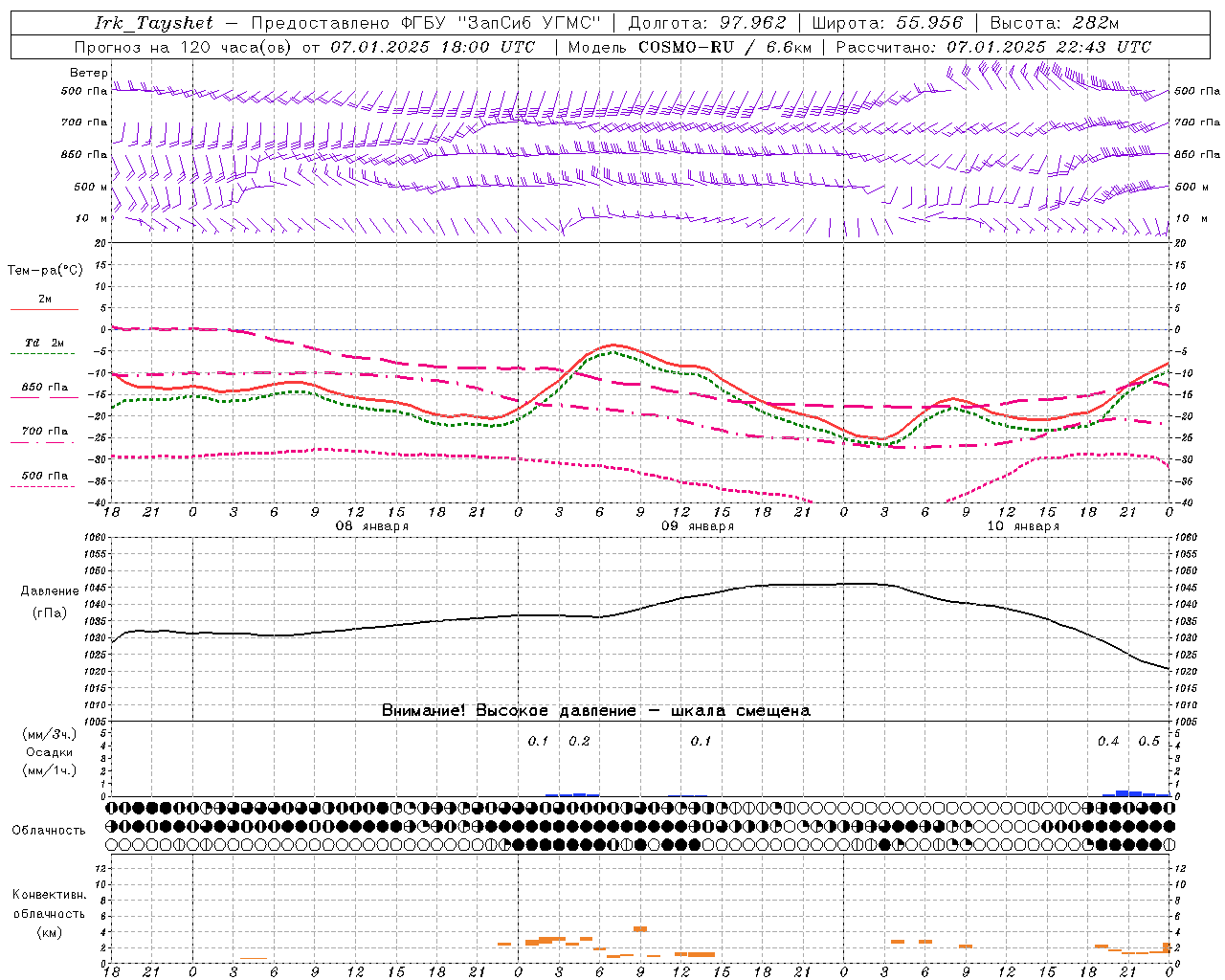
Task: Click the 'Ветер' wind panel label
Action: click(88, 73)
